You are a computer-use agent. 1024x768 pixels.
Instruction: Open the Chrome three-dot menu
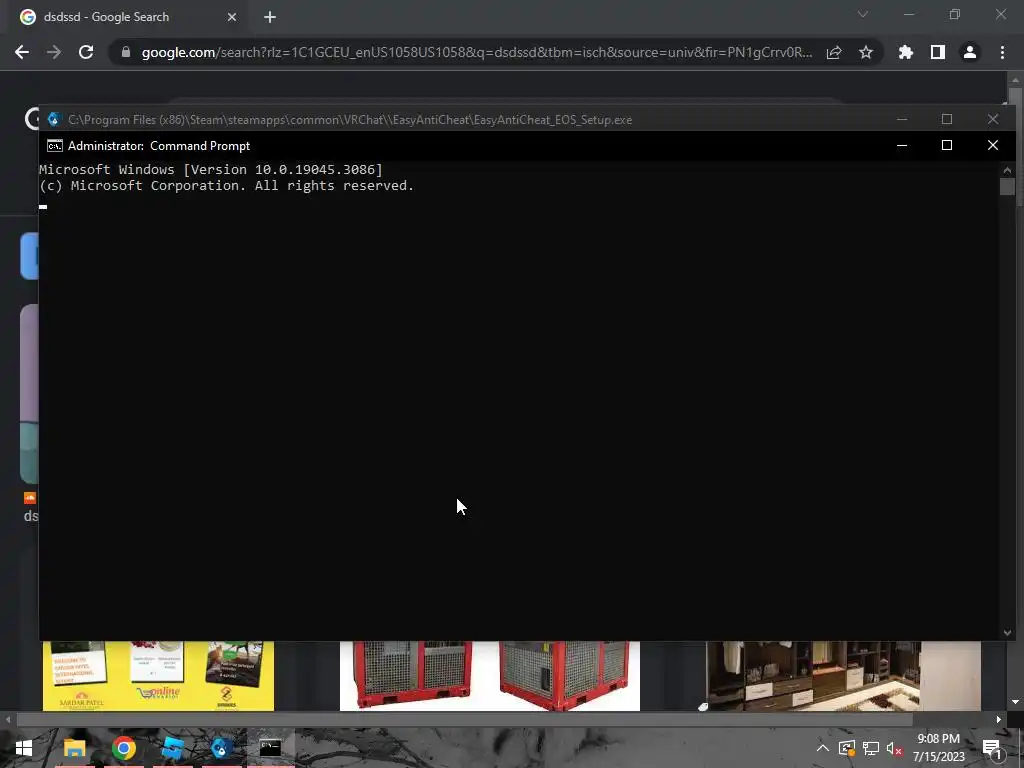[x=1002, y=52]
